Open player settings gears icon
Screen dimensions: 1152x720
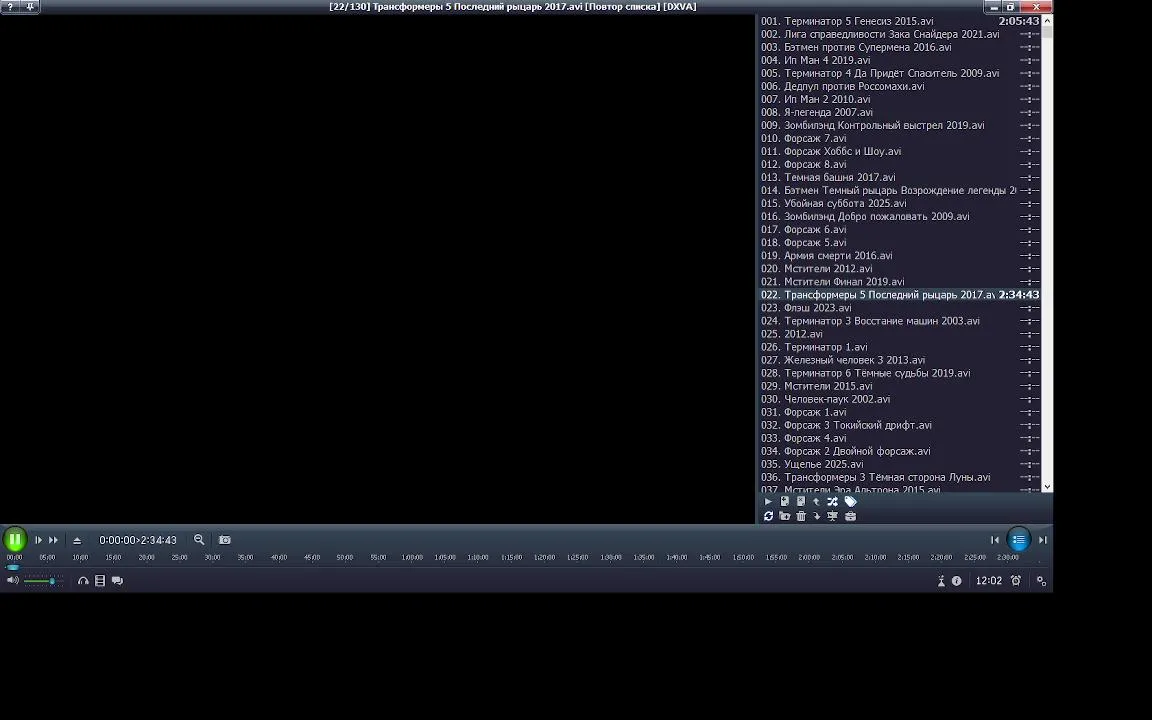tap(1041, 580)
